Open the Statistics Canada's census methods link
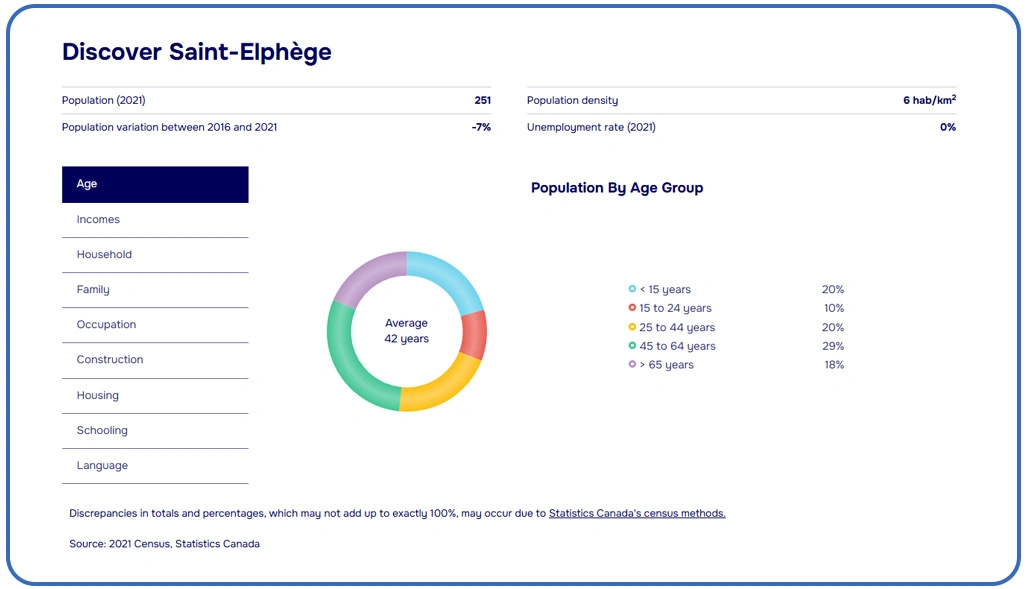The width and height of the screenshot is (1026, 589). click(637, 513)
